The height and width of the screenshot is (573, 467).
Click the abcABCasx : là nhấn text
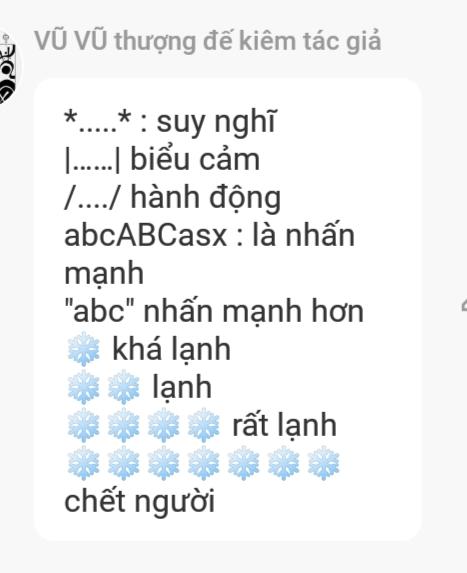[209, 236]
